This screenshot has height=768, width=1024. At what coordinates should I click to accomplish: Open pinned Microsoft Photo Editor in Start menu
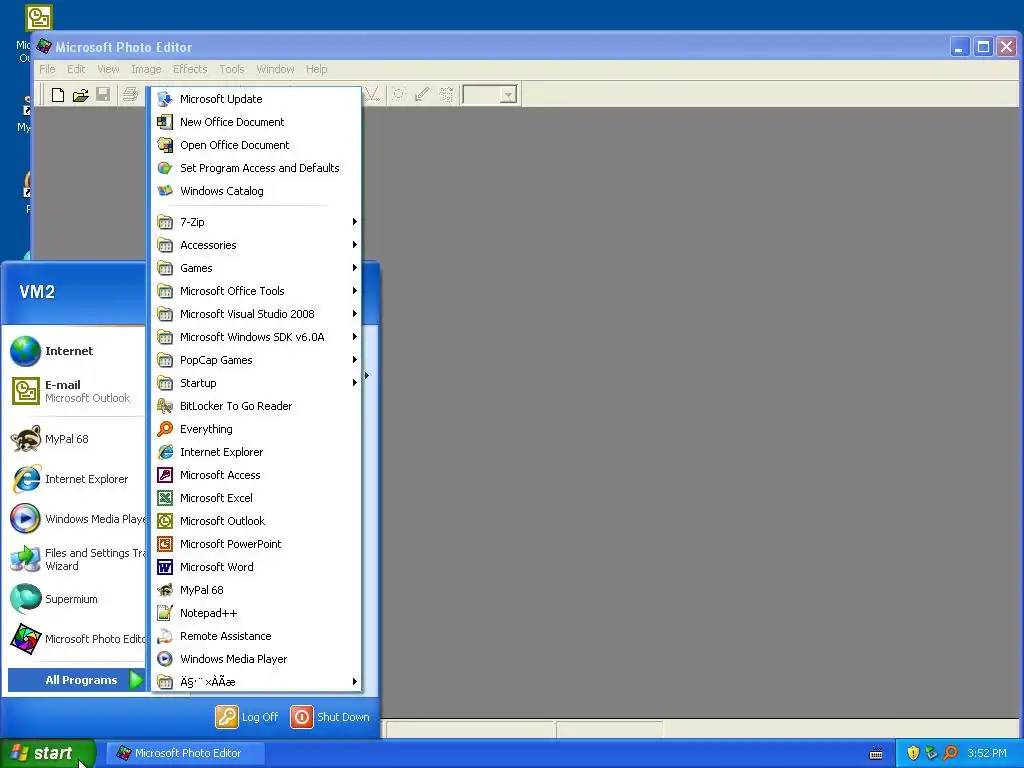click(76, 639)
